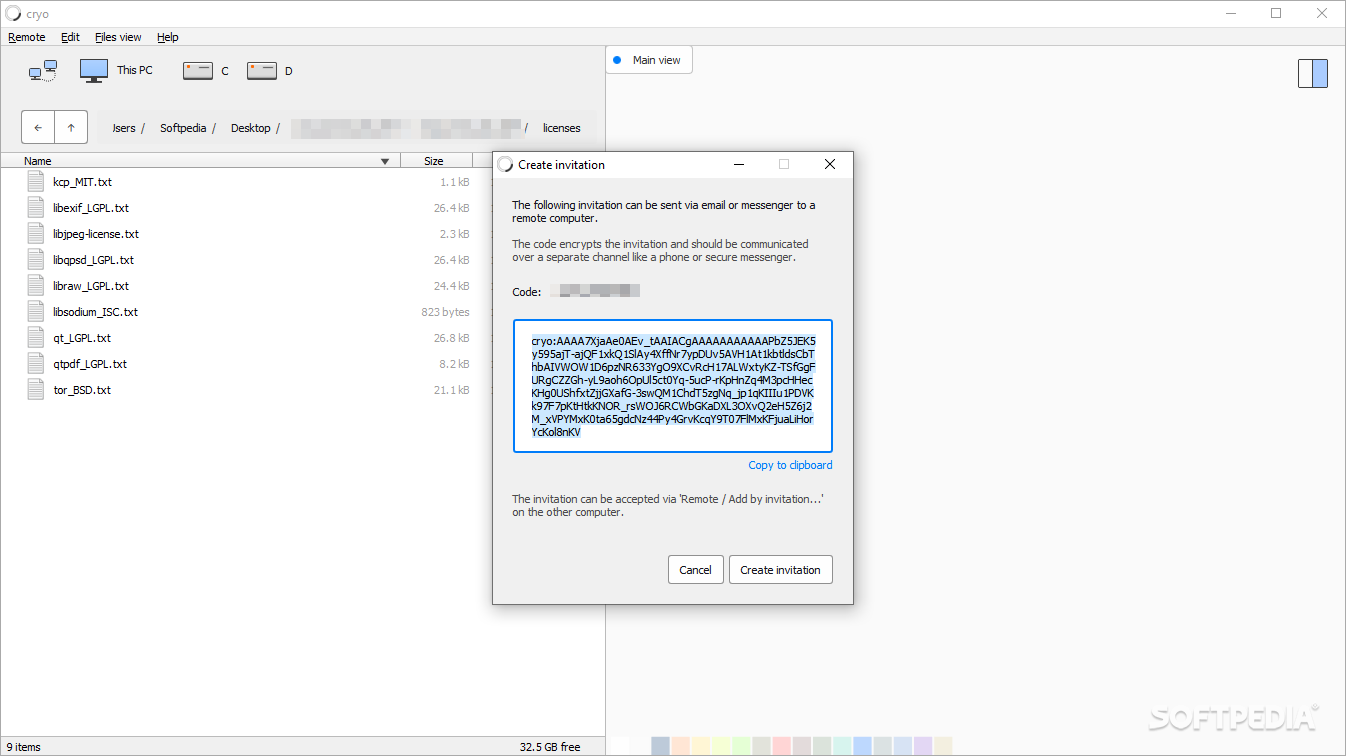The width and height of the screenshot is (1346, 756).
Task: Pick the lavender color swatch
Action: [923, 746]
